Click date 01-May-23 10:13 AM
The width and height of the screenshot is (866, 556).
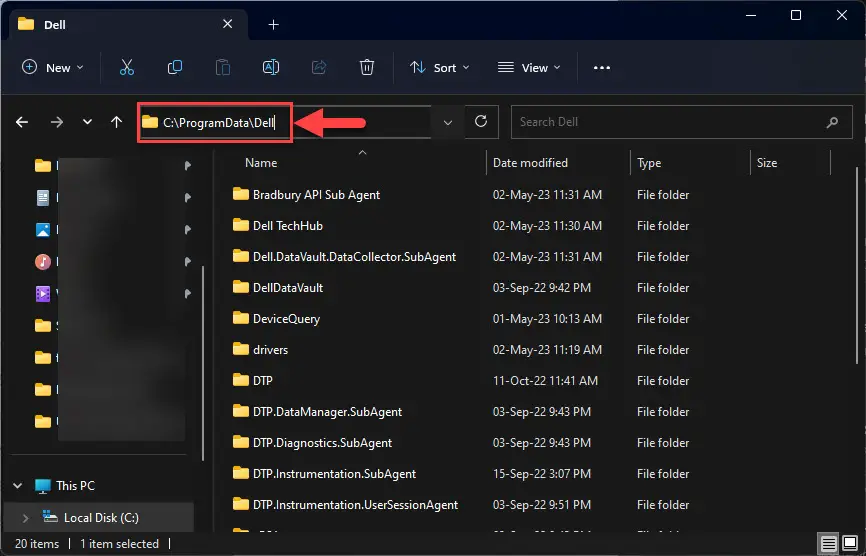click(x=547, y=319)
